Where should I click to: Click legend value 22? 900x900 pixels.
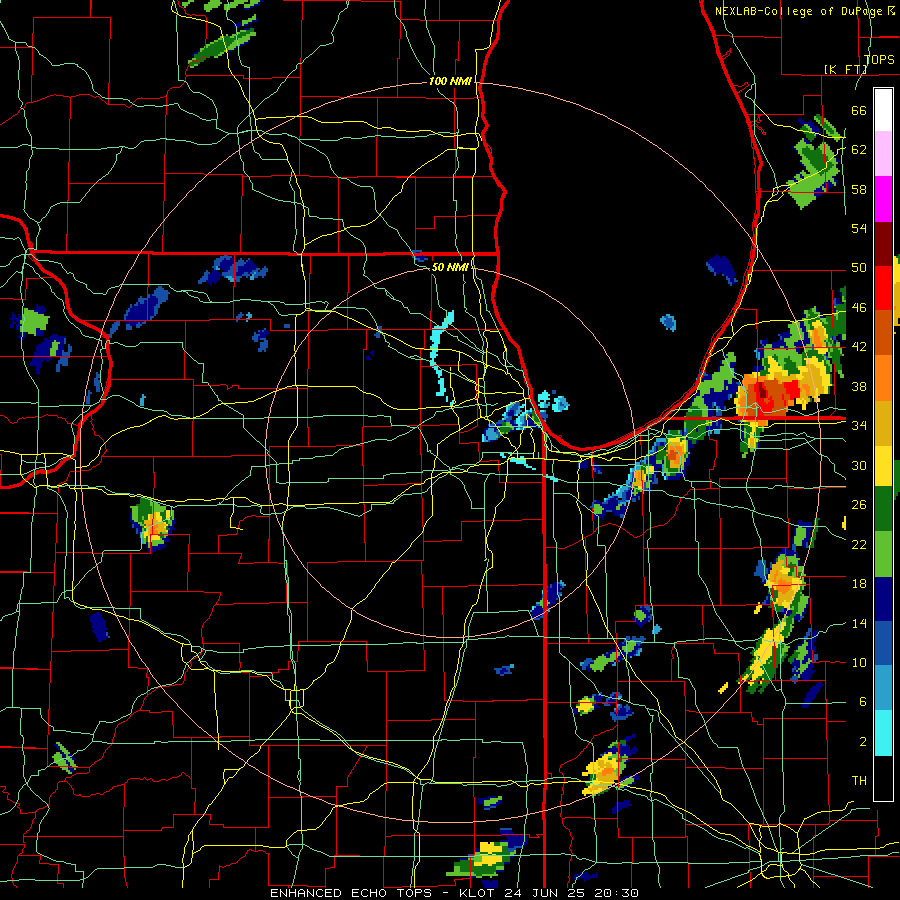[859, 544]
